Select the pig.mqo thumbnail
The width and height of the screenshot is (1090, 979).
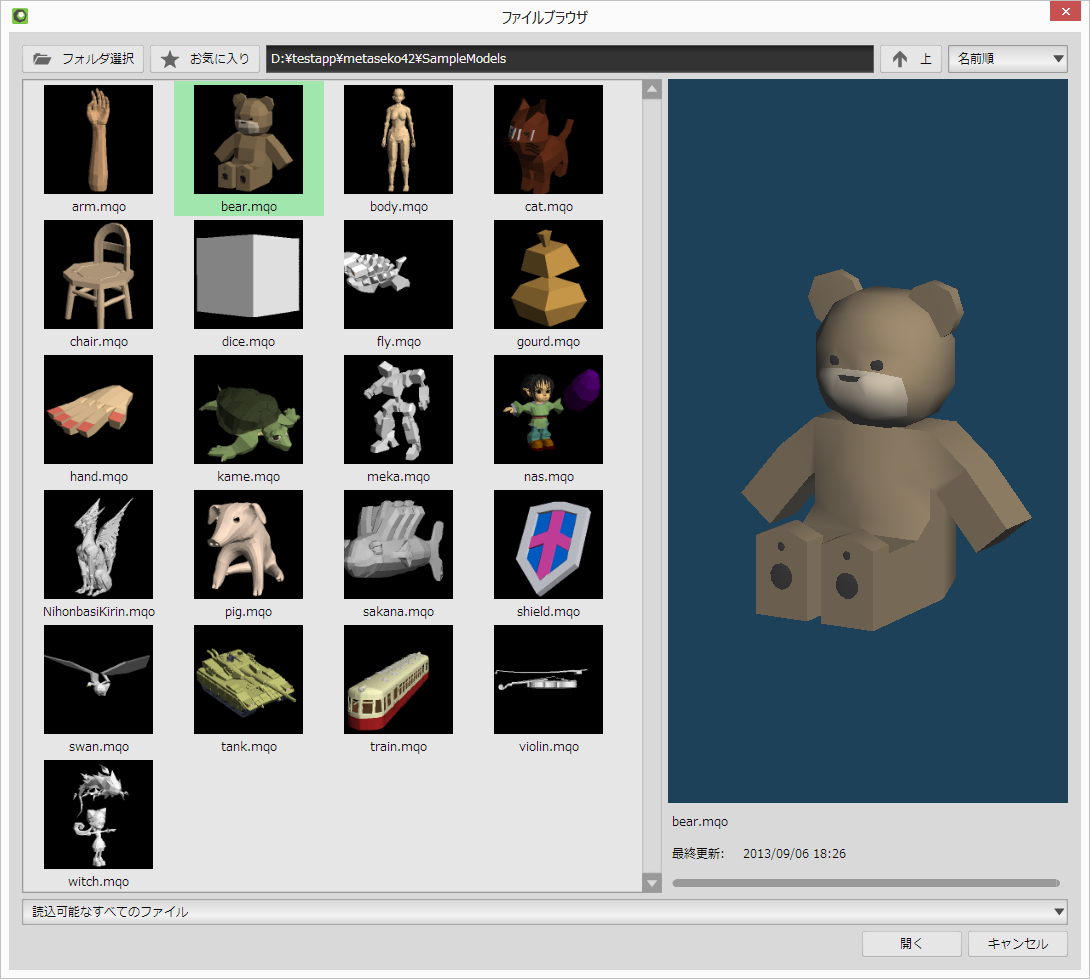(249, 544)
